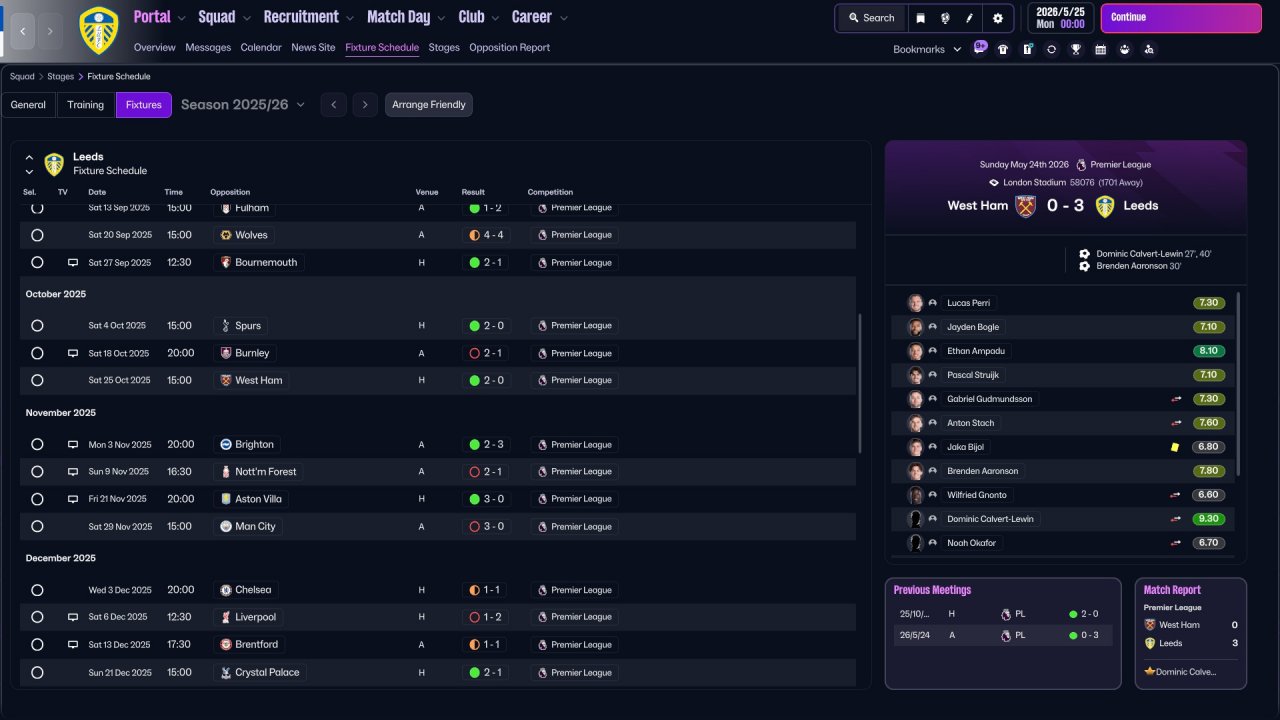Screen dimensions: 1280x720
Task: Click the Arrange Friendly button
Action: coord(429,105)
